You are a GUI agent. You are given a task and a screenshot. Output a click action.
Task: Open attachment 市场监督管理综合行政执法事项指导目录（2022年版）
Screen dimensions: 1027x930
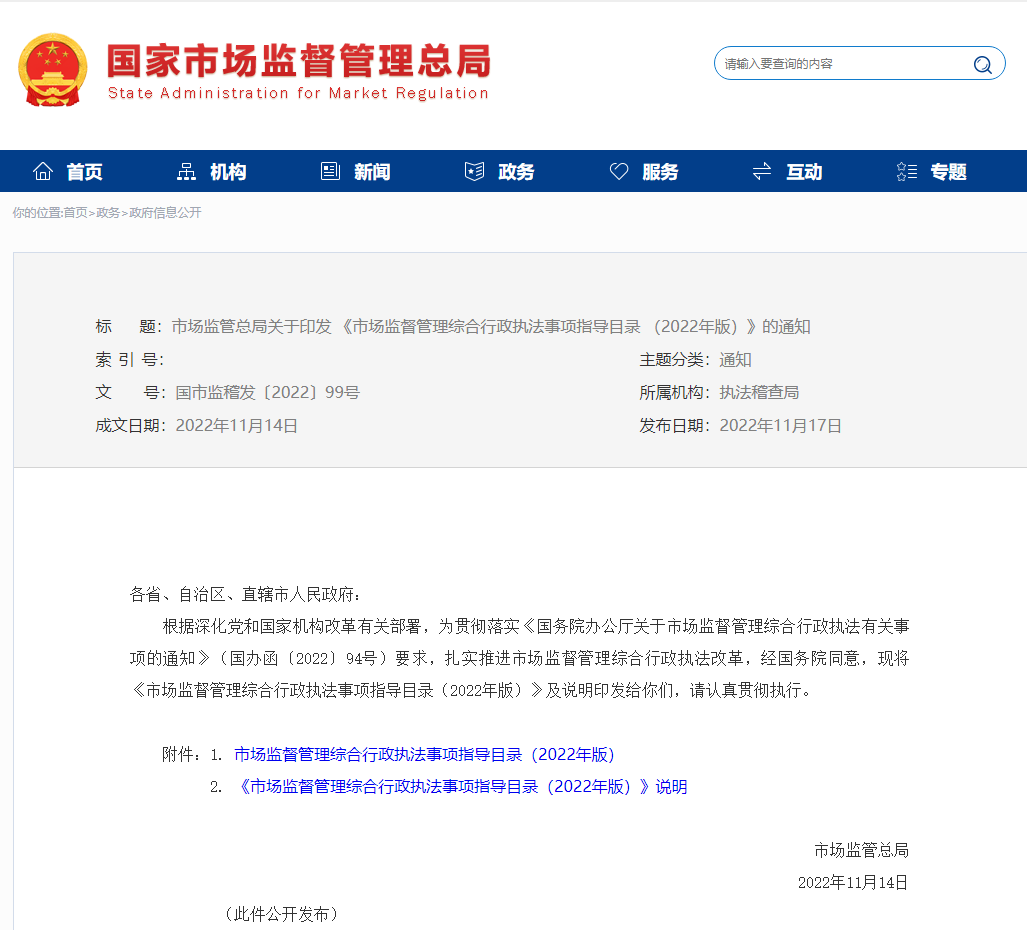[x=424, y=754]
